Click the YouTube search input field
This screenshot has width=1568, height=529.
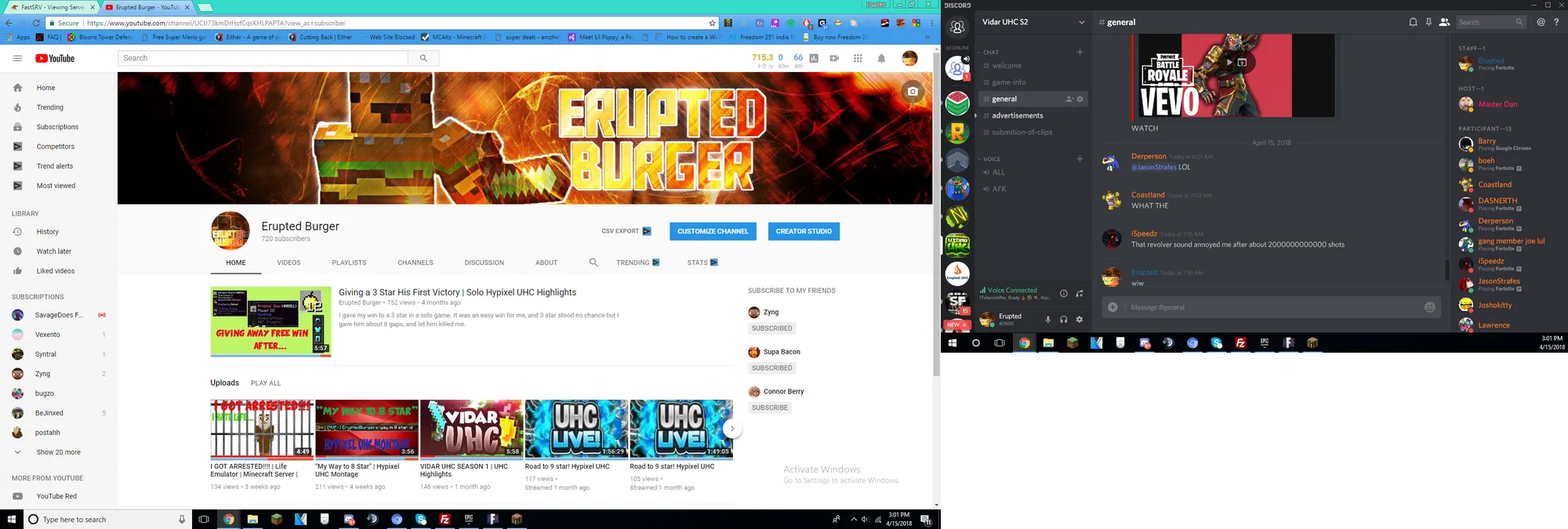263,58
